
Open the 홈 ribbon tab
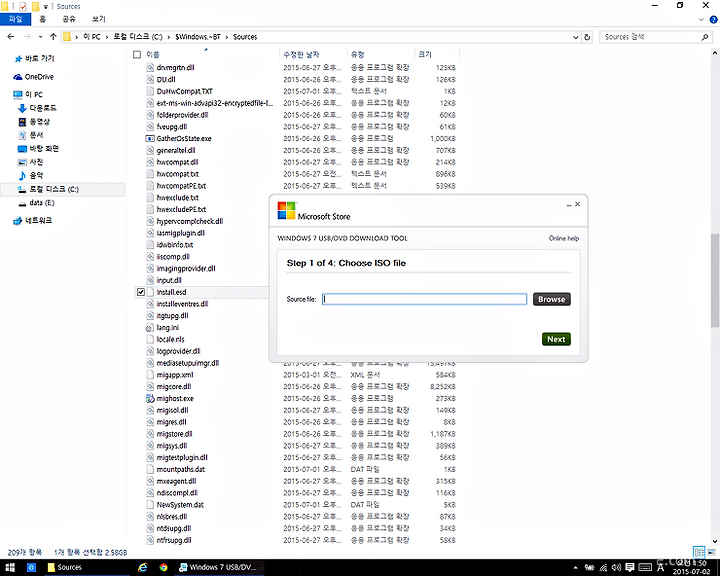(x=43, y=19)
